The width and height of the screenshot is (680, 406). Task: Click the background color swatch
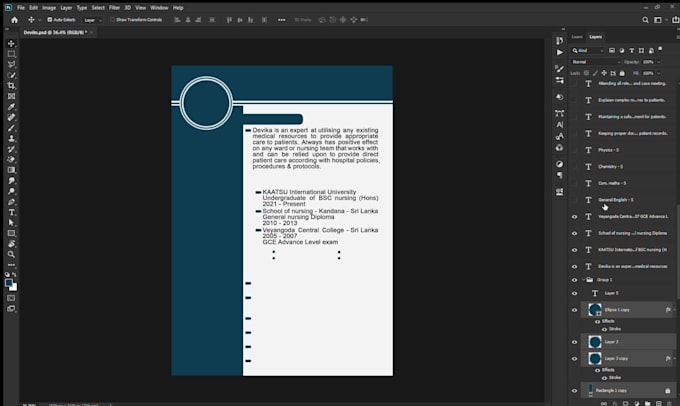tap(15, 288)
